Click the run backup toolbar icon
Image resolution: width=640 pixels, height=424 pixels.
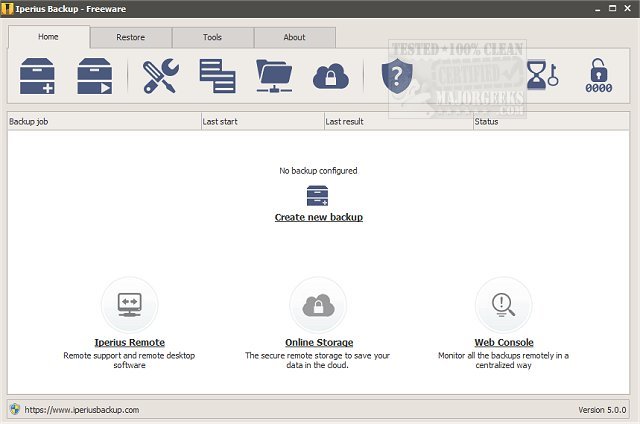pyautogui.click(x=95, y=76)
